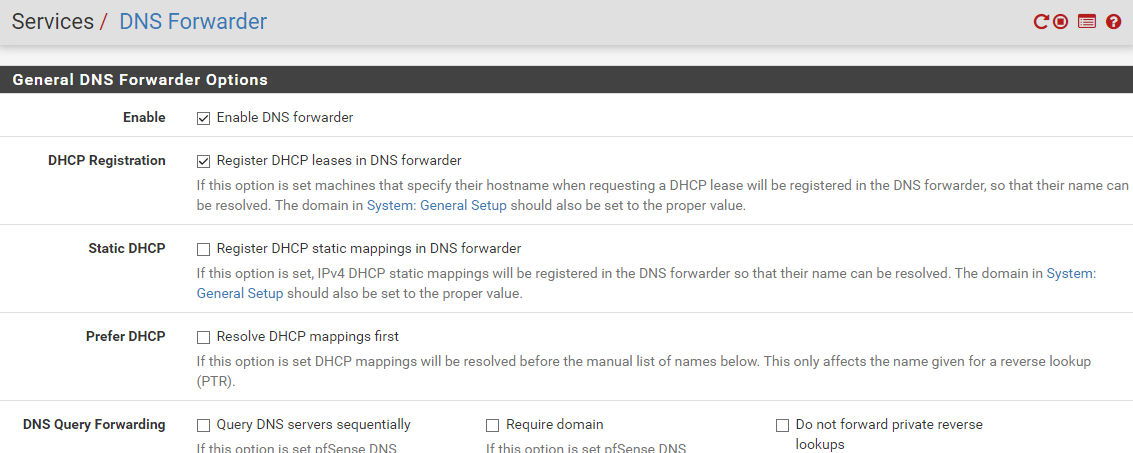Open the red help question-mark icon

1113,21
